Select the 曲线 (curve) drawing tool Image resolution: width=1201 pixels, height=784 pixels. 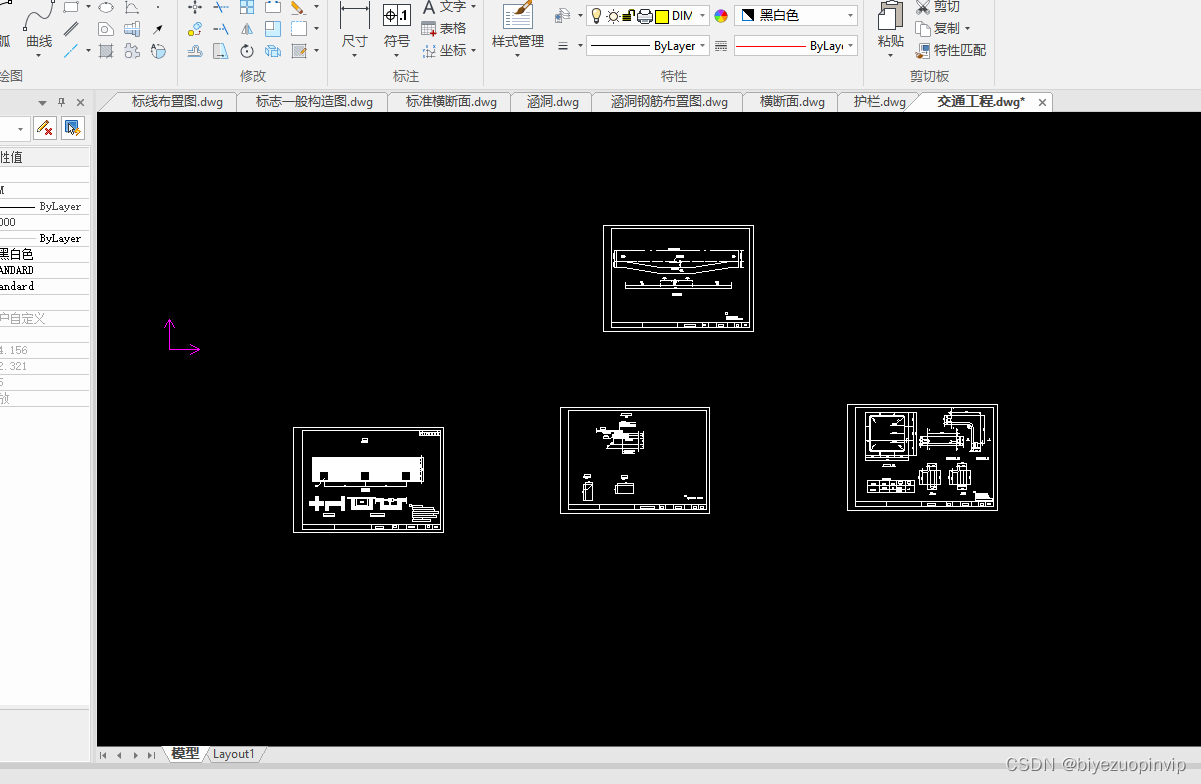pyautogui.click(x=38, y=27)
